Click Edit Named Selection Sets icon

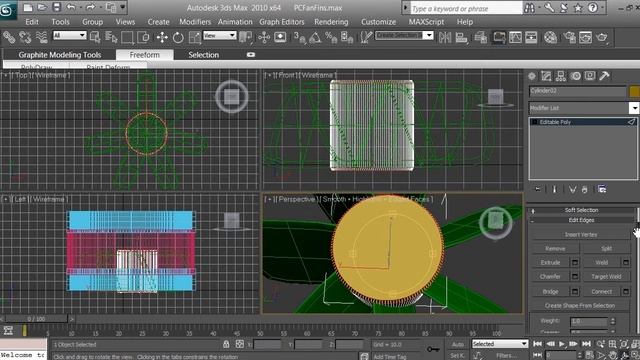tap(366, 38)
